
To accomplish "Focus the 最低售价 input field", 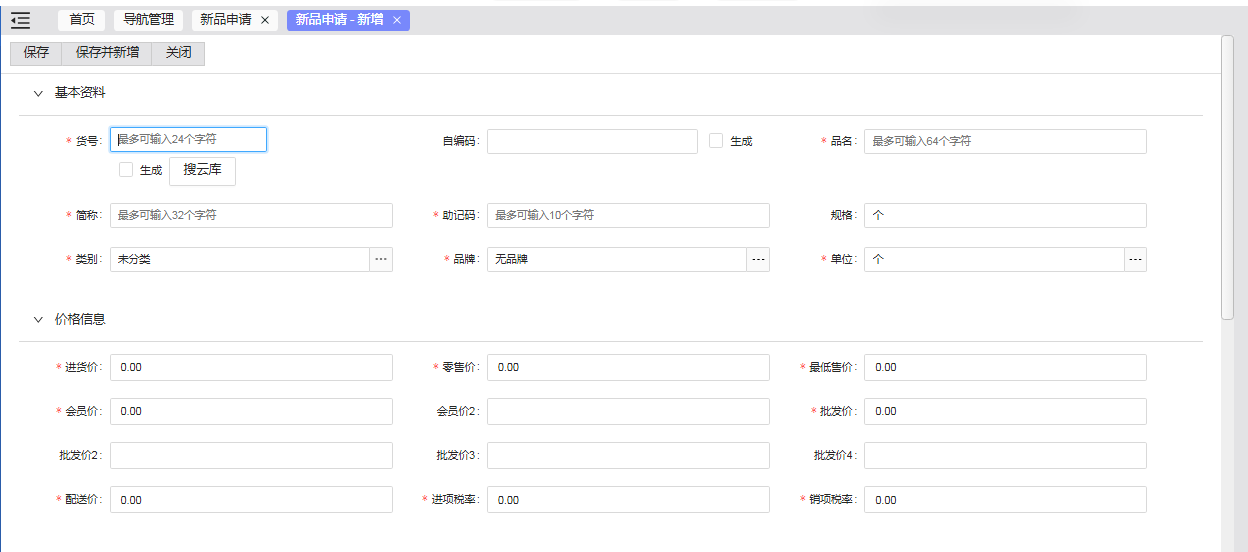I will [x=1005, y=367].
